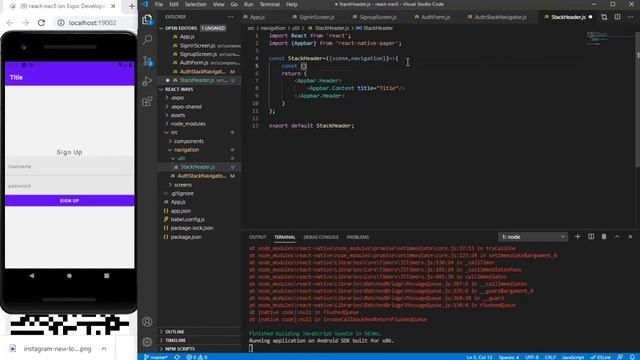Screen dimensions: 640x360
Task: Maximize the terminal panel size
Action: coord(617,237)
